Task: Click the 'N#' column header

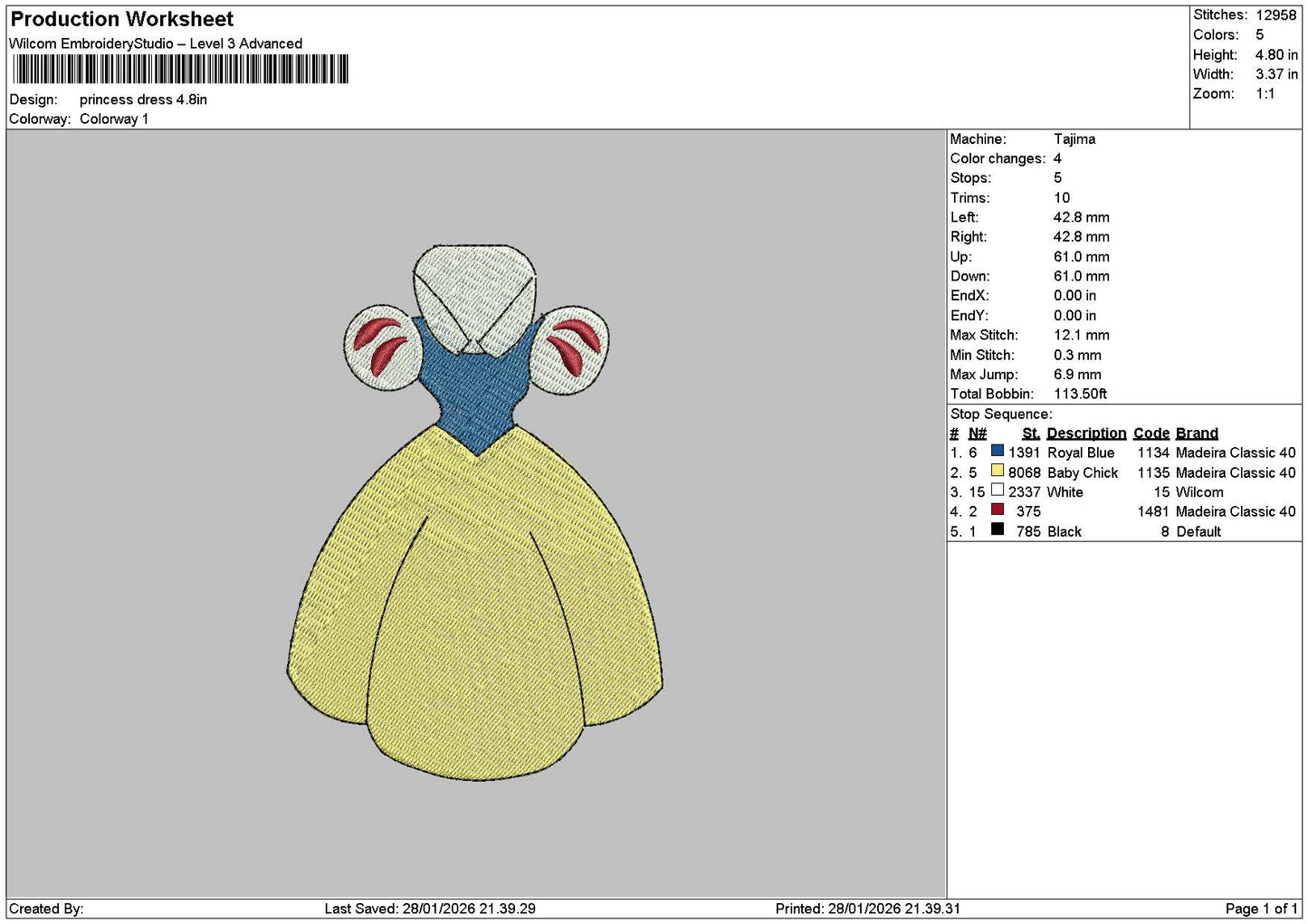Action: coord(977,433)
